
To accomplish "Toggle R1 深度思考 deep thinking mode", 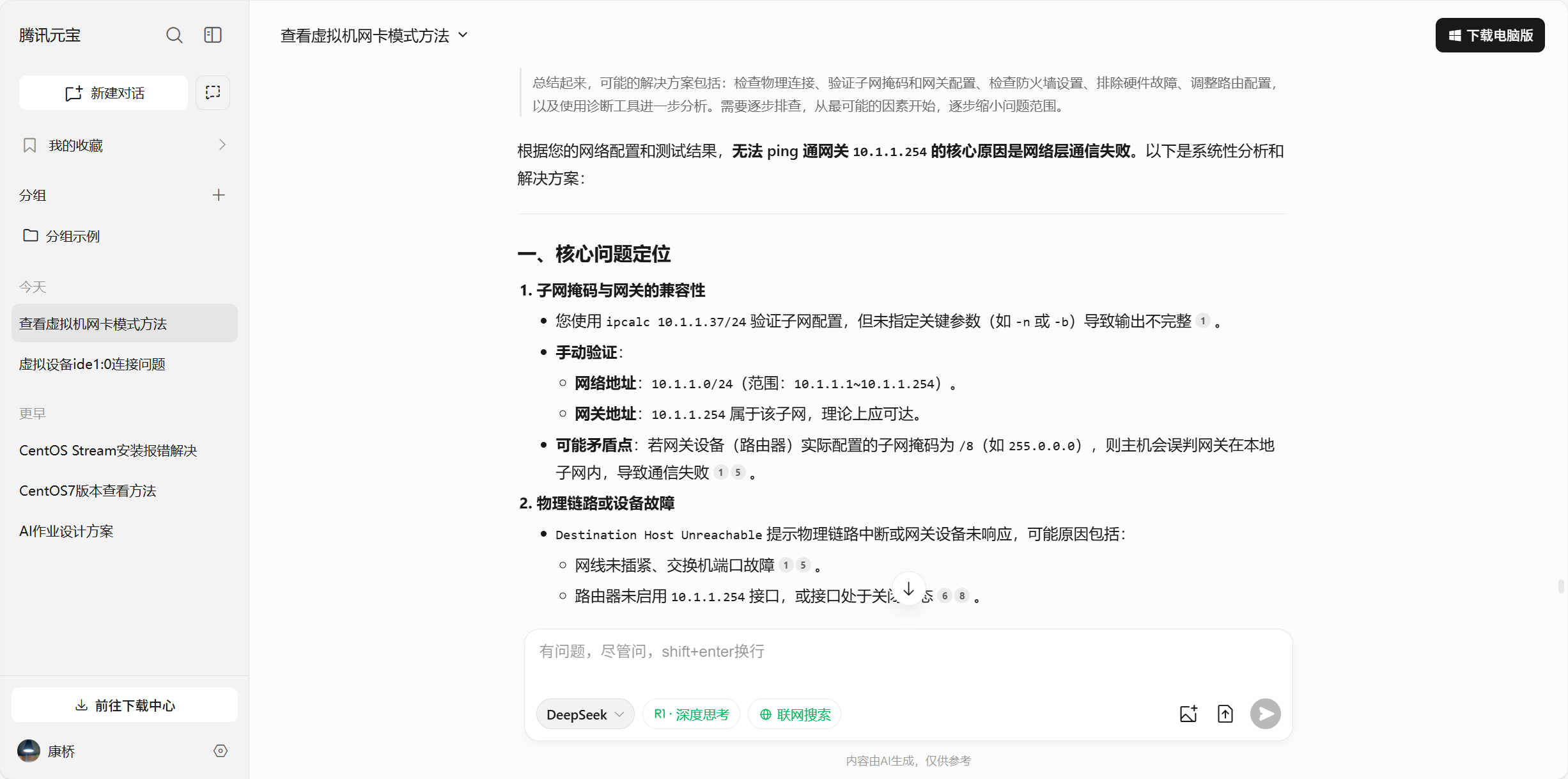I will click(x=691, y=714).
